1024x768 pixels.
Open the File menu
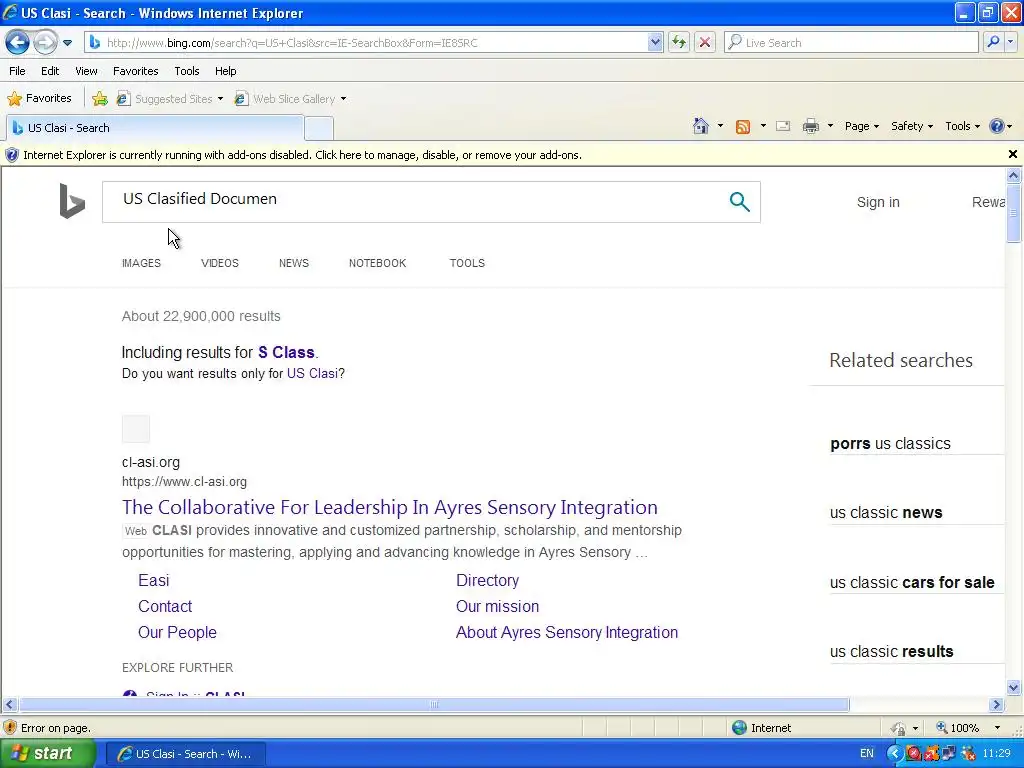tap(17, 71)
